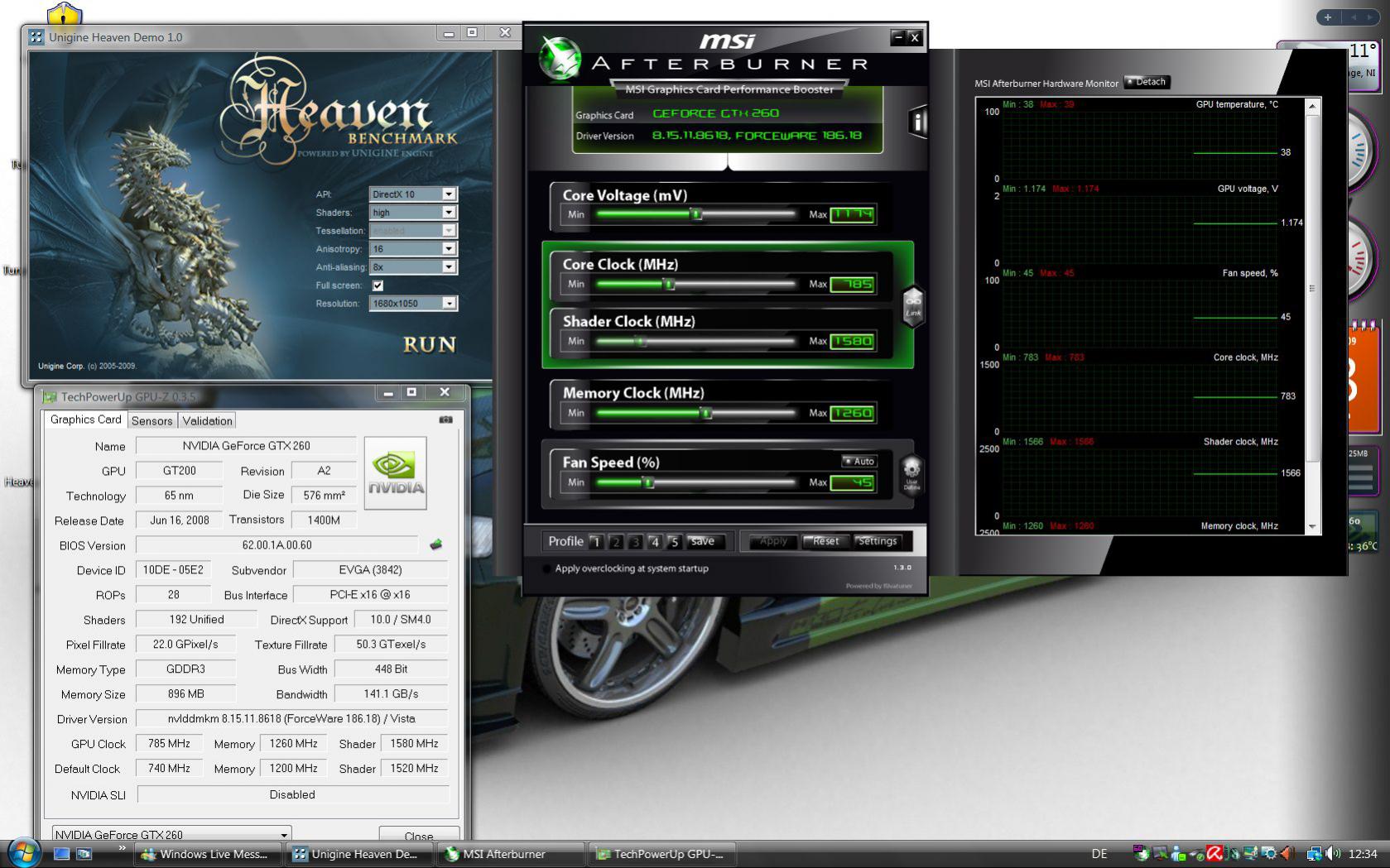Click RUN to start Heaven benchmark
Screen dimensions: 1390x868
(x=430, y=344)
